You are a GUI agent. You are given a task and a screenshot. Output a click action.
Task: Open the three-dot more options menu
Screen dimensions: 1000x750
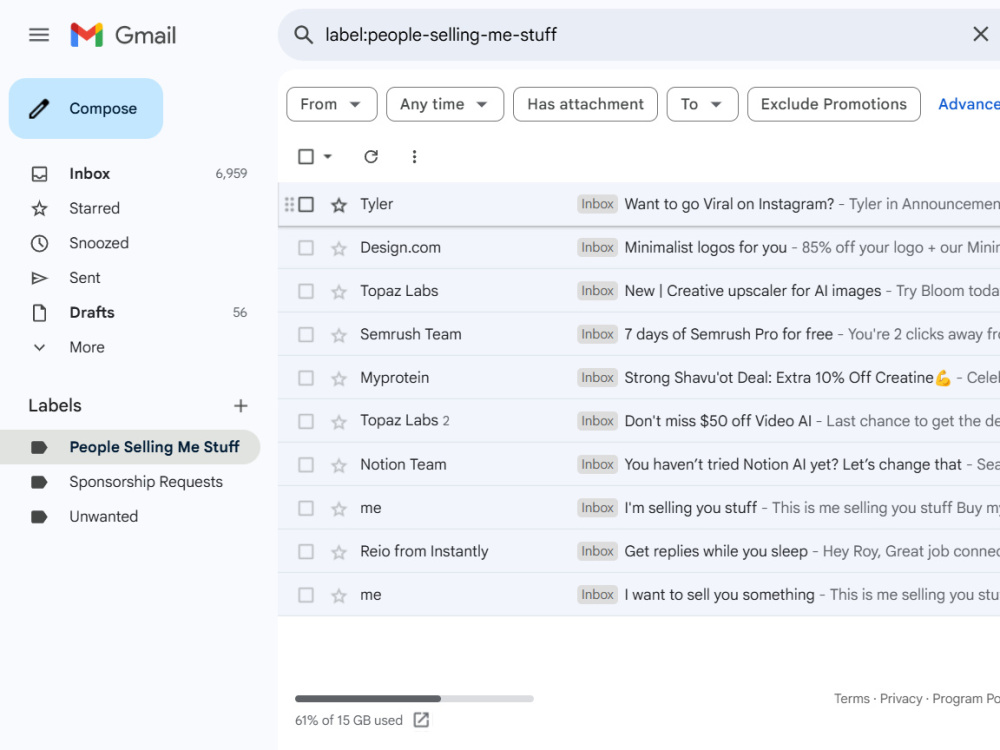[415, 157]
